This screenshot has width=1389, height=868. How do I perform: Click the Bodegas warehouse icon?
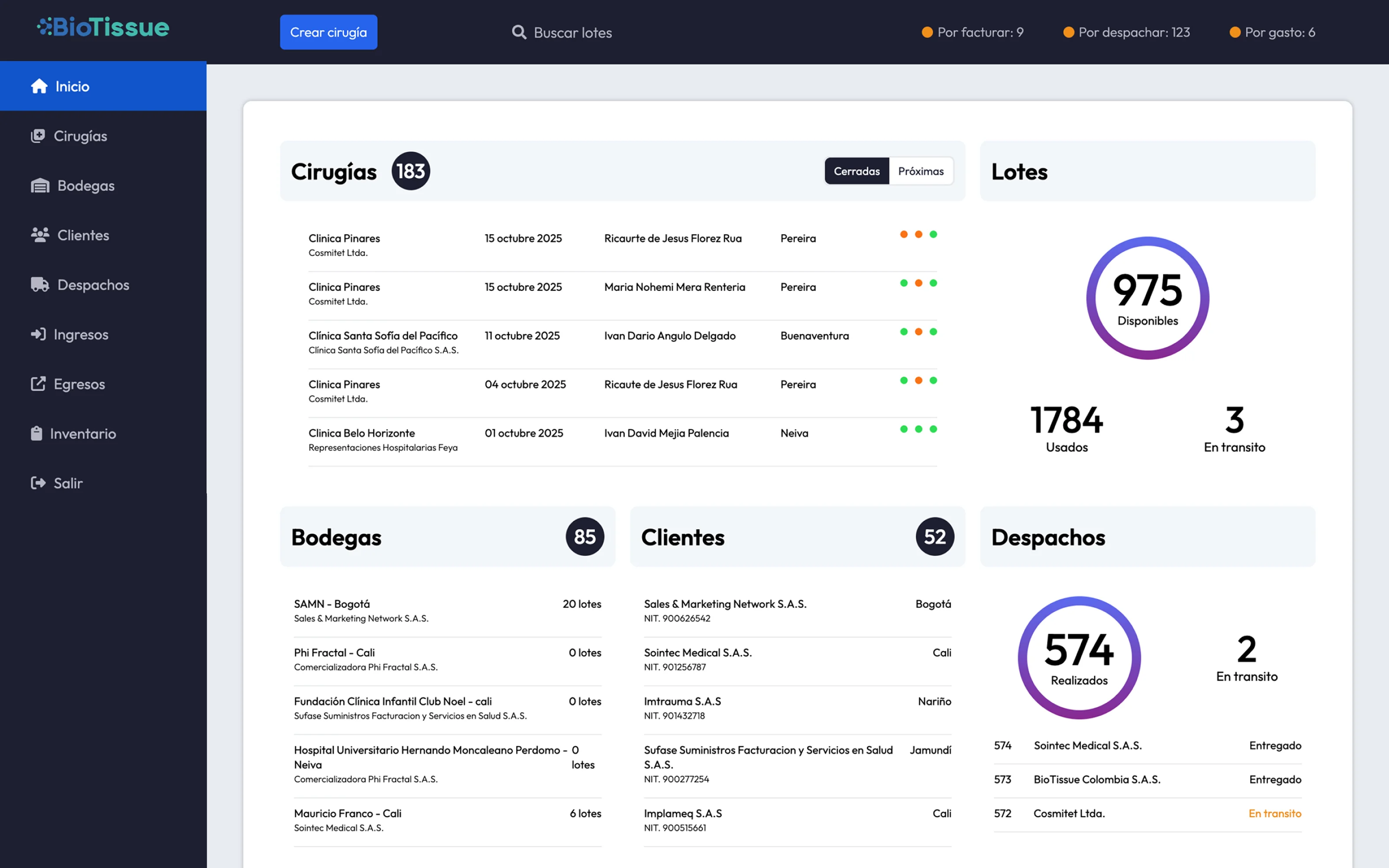(x=39, y=185)
